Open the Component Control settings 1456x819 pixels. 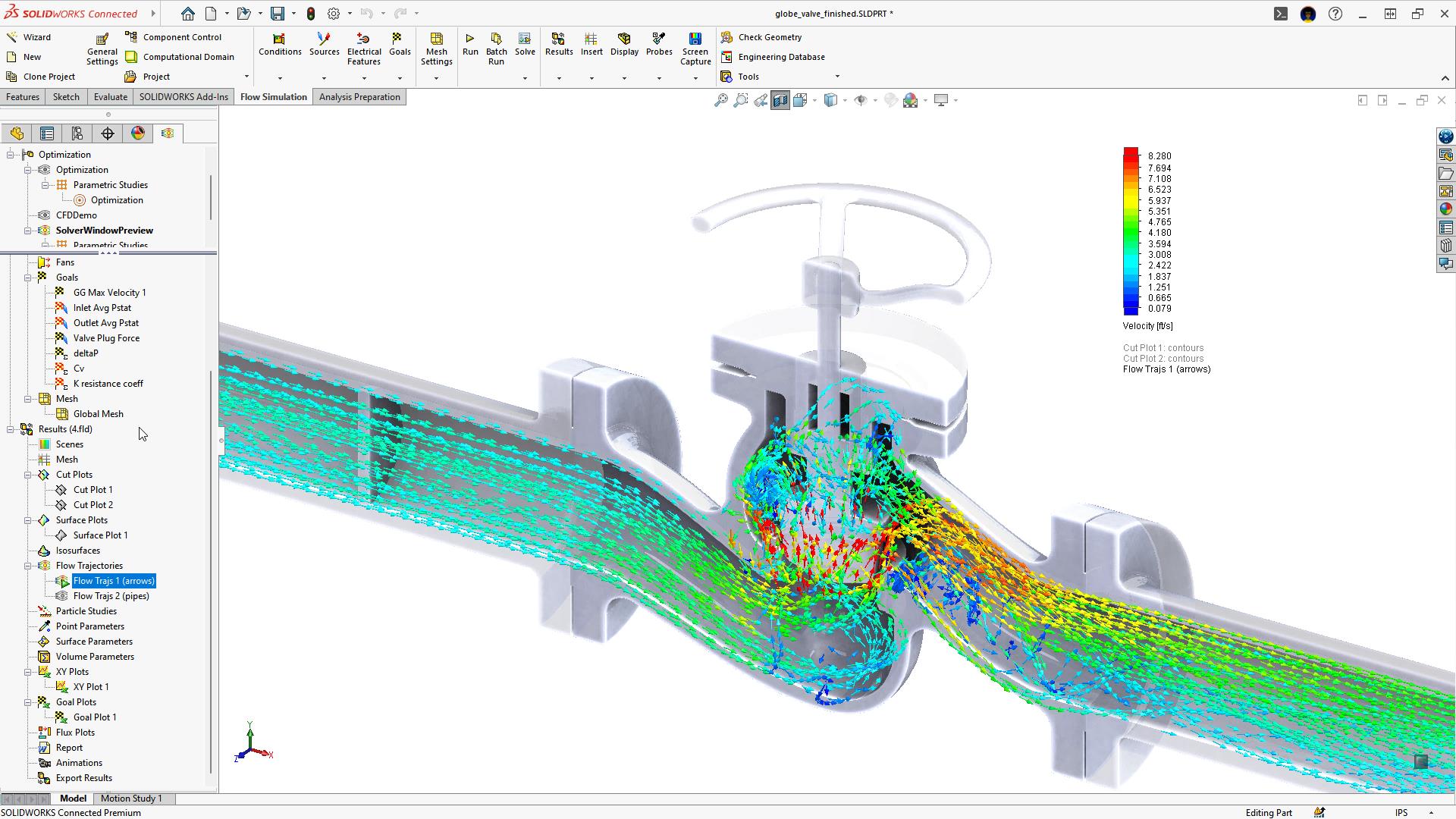tap(181, 36)
